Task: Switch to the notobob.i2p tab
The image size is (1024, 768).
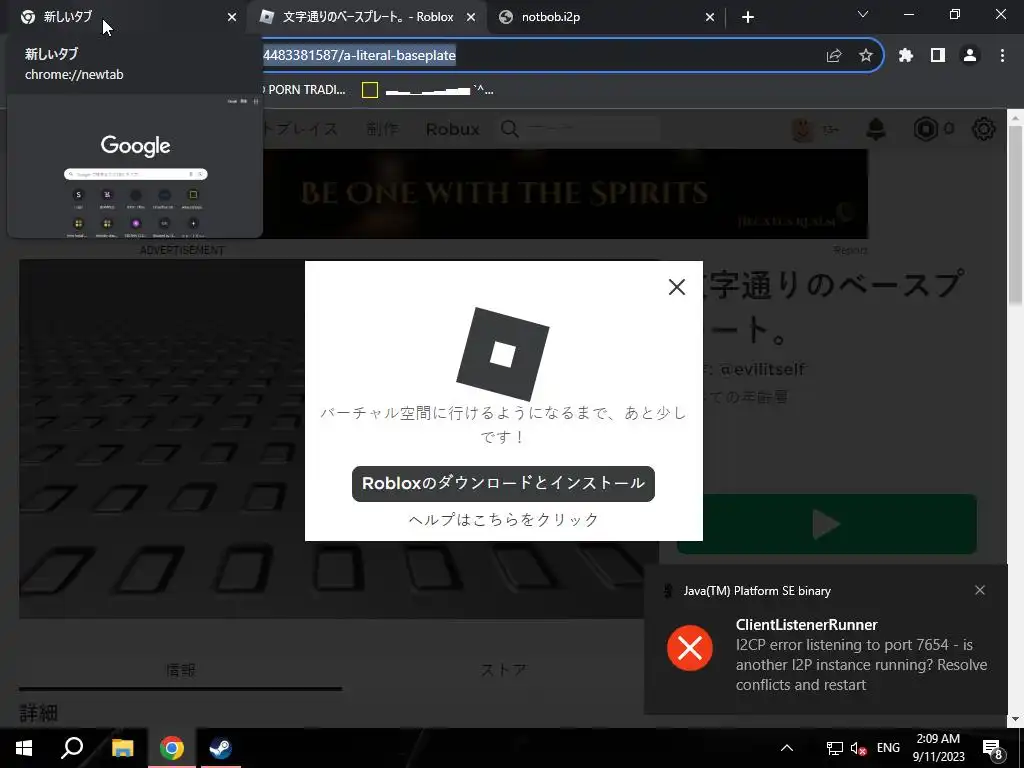Action: click(605, 17)
